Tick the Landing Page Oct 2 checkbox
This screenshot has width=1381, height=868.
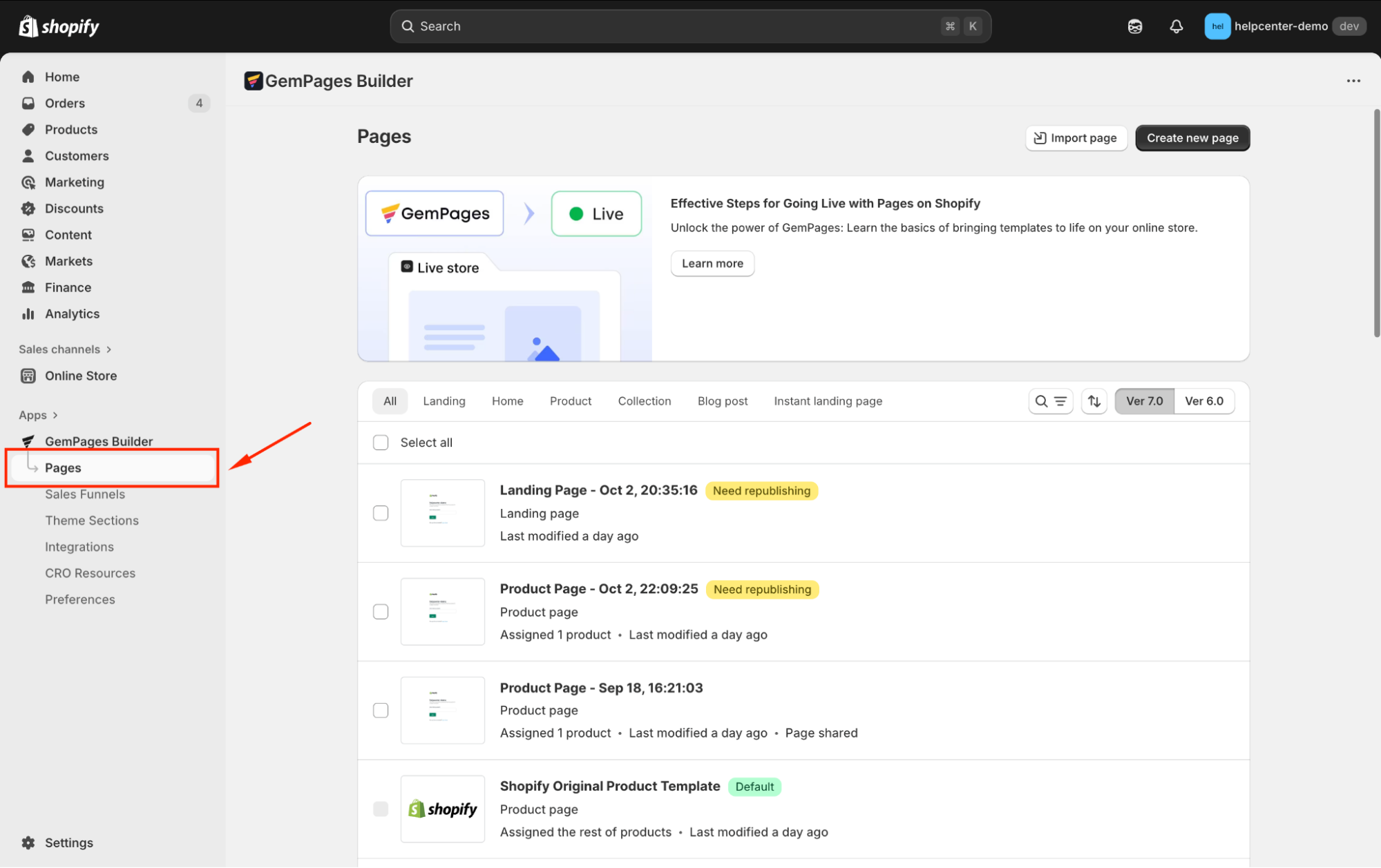pyautogui.click(x=381, y=513)
